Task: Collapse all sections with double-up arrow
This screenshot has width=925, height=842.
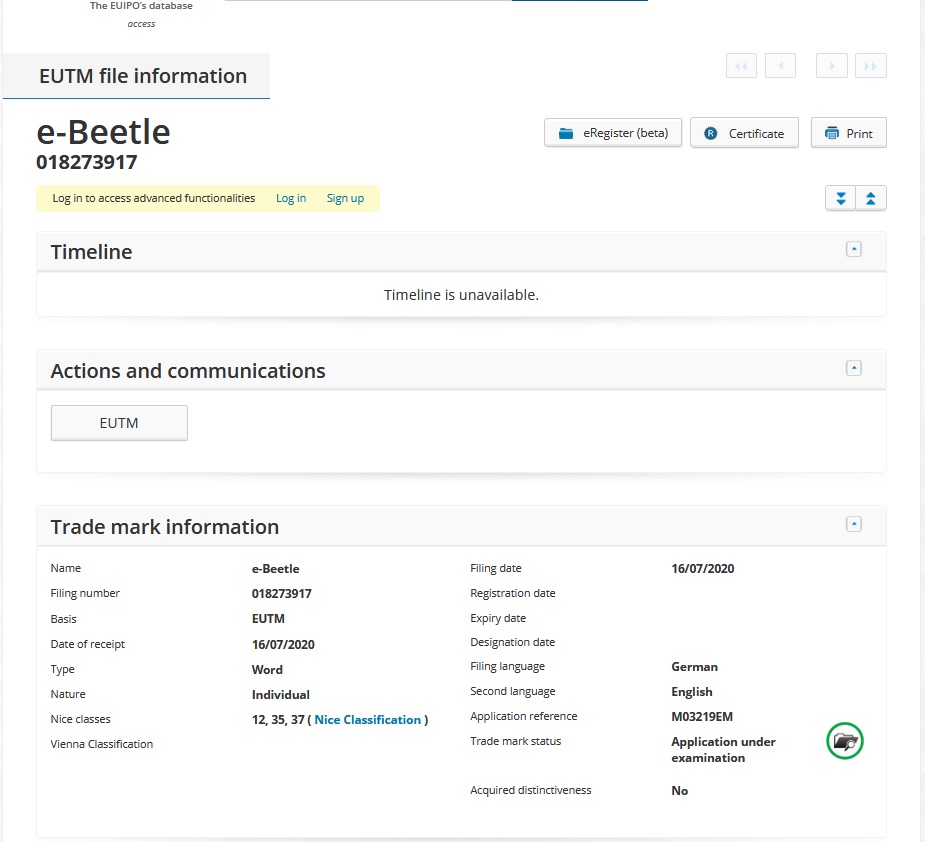Action: [871, 198]
